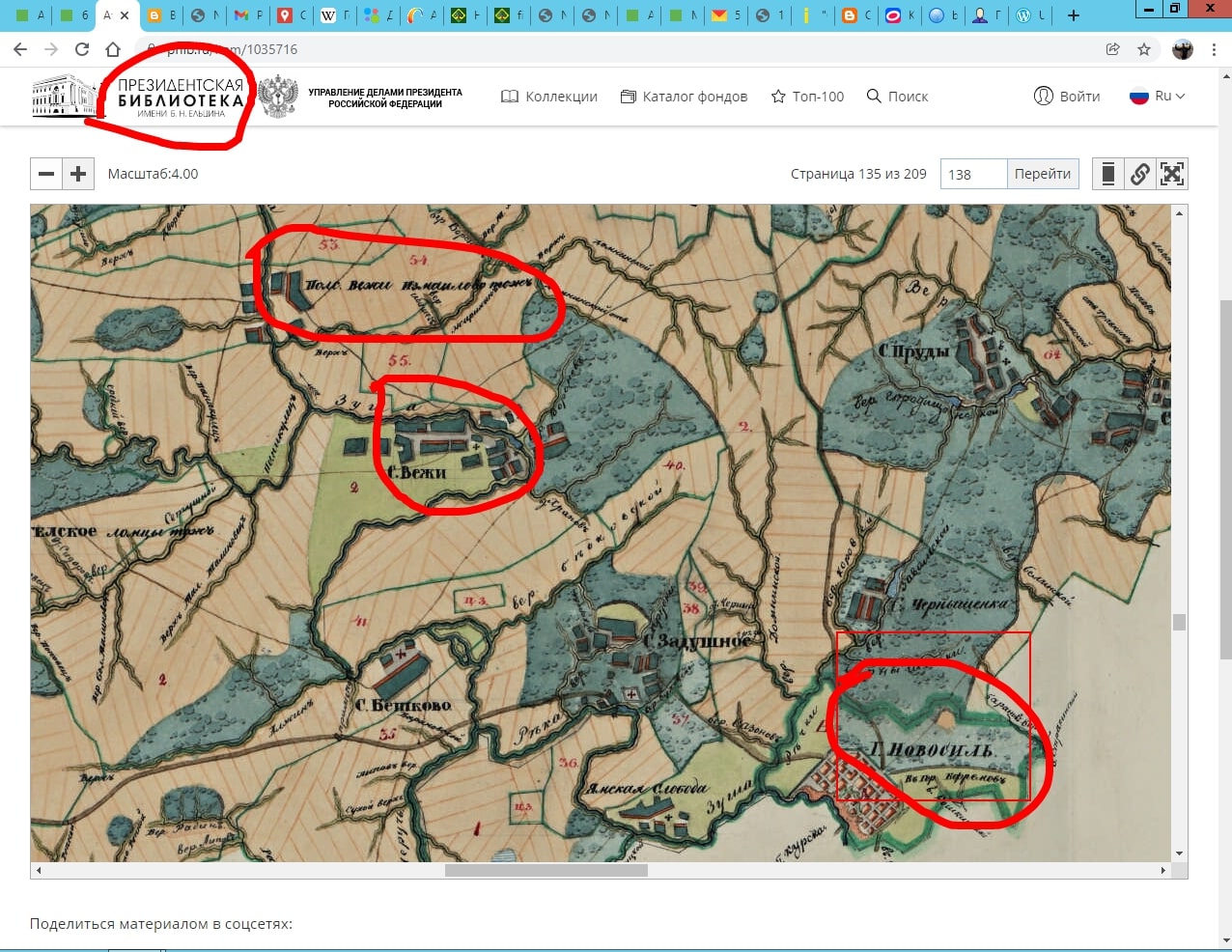Open the Топ-100 page
The width and height of the screenshot is (1232, 952).
click(x=807, y=97)
